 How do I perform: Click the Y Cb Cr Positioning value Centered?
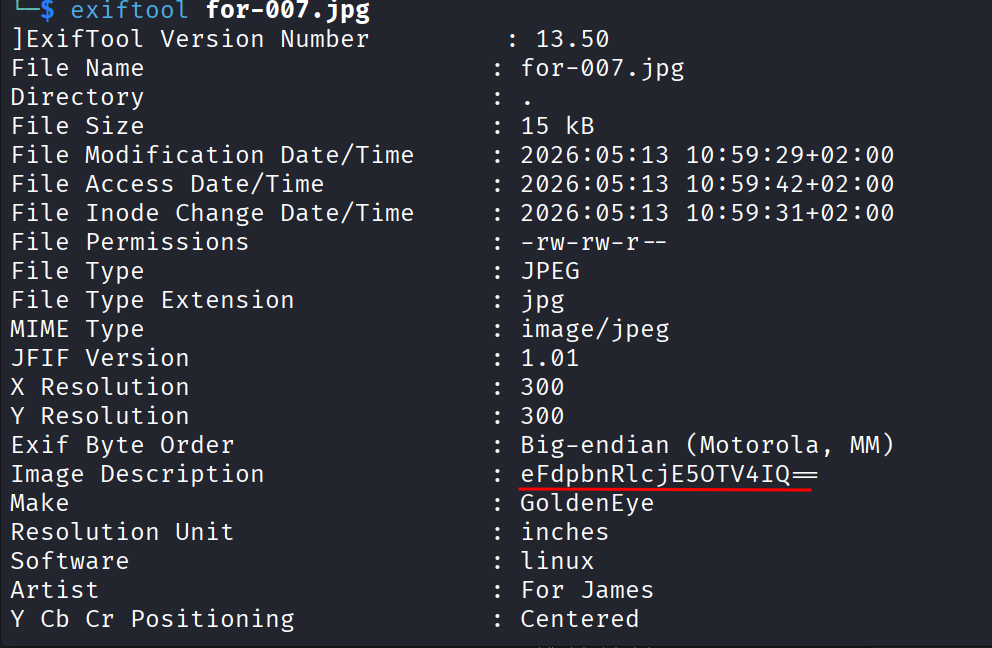click(x=580, y=619)
